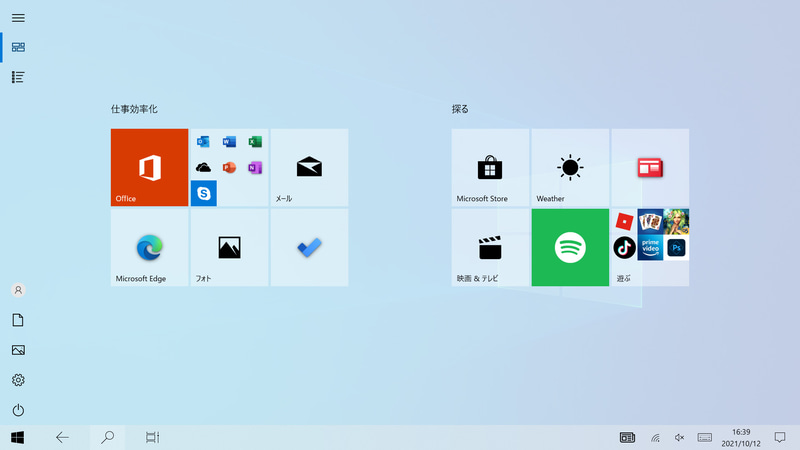This screenshot has height=450, width=800.
Task: Open Pictures from the sidebar
Action: click(x=18, y=350)
